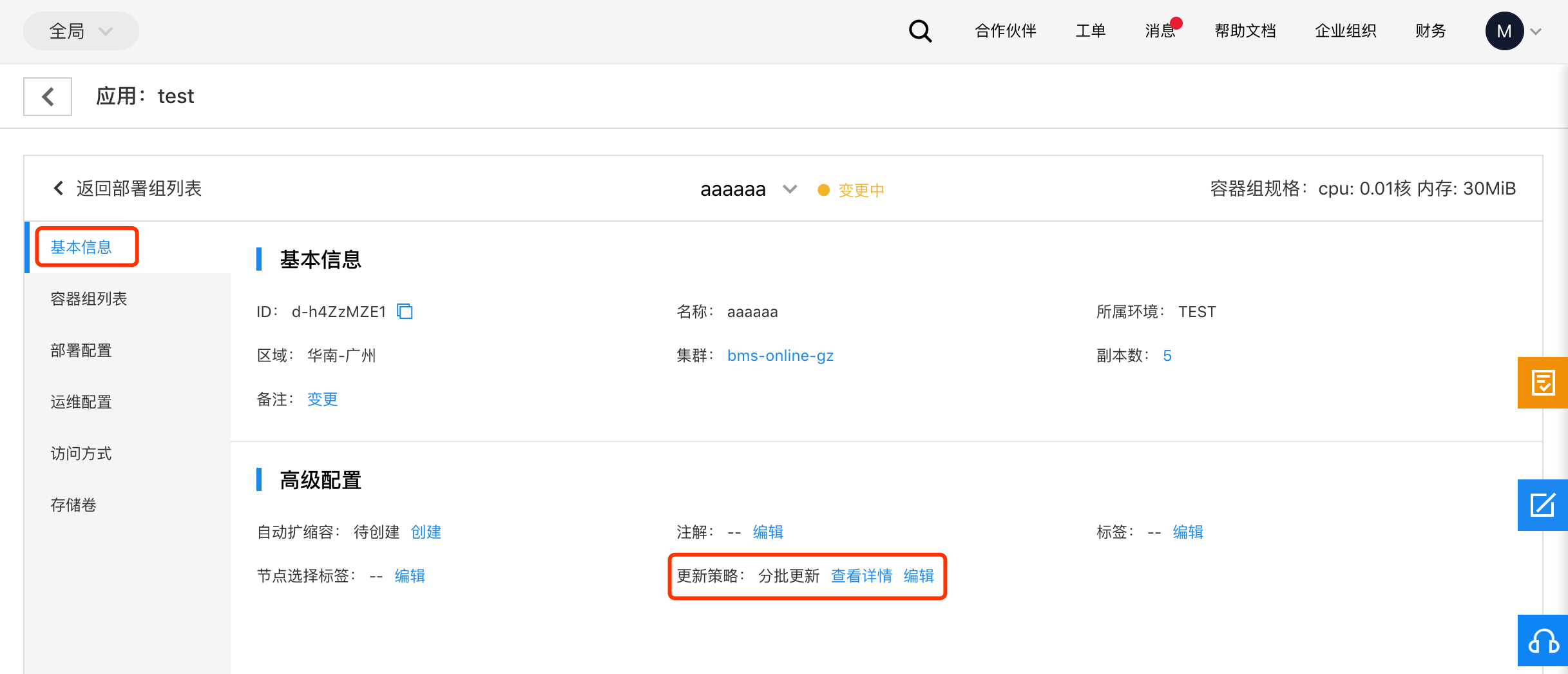Open the headset customer support button
The height and width of the screenshot is (674, 1568).
[x=1542, y=640]
